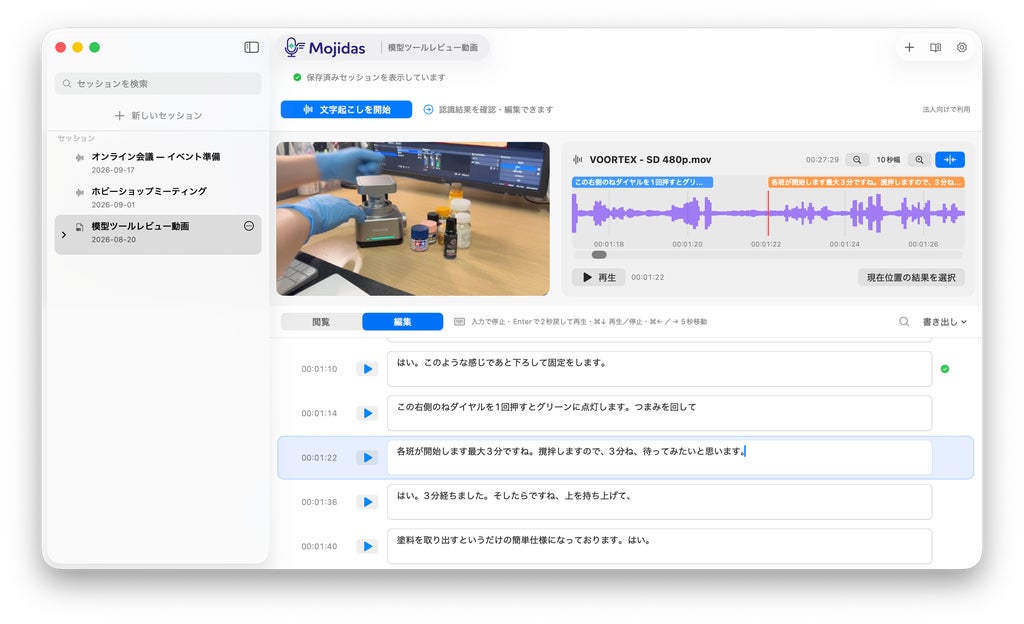The width and height of the screenshot is (1024, 624).
Task: Click 現在位置の結果を選択 button
Action: point(911,277)
